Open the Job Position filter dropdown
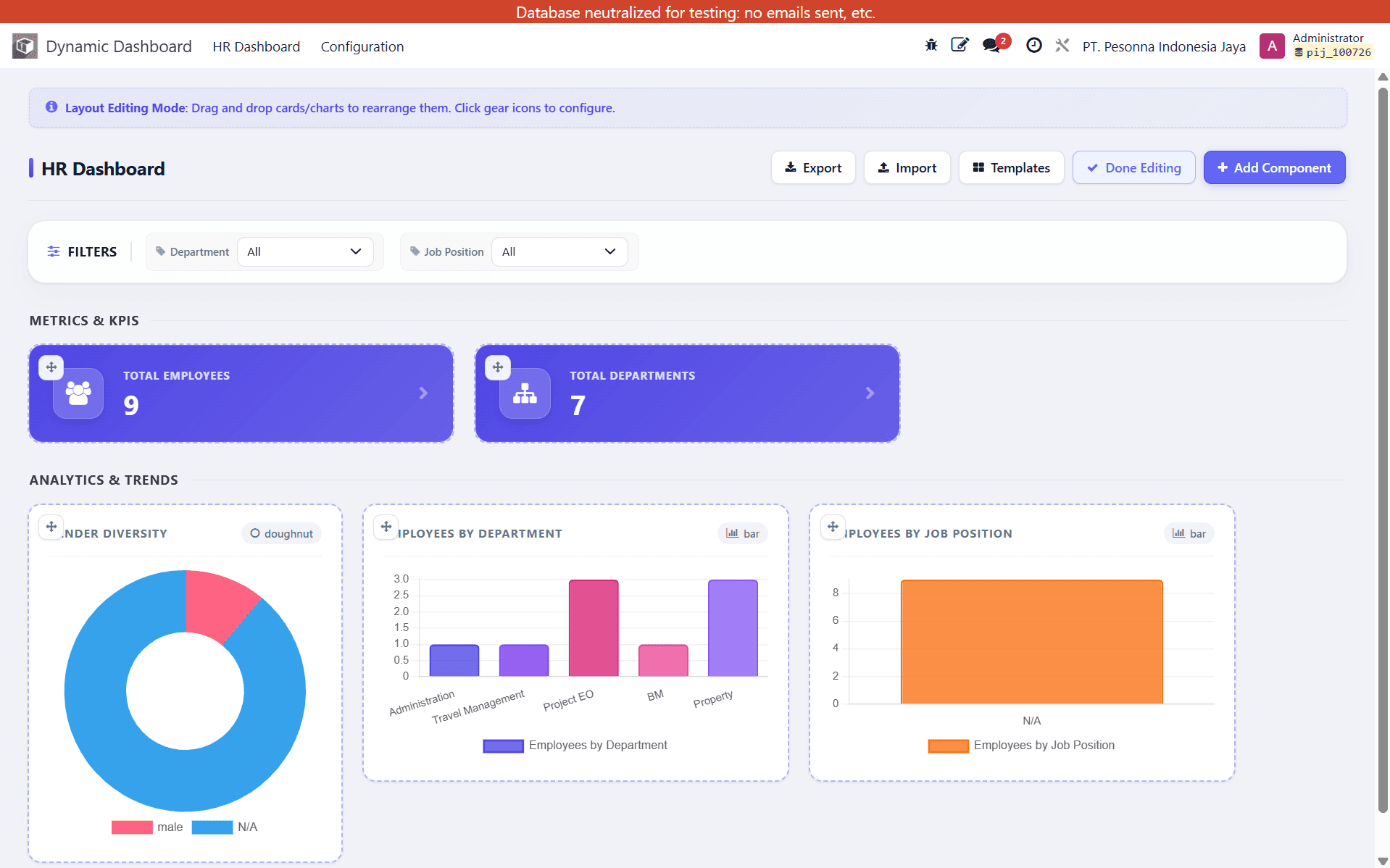 pyautogui.click(x=559, y=251)
